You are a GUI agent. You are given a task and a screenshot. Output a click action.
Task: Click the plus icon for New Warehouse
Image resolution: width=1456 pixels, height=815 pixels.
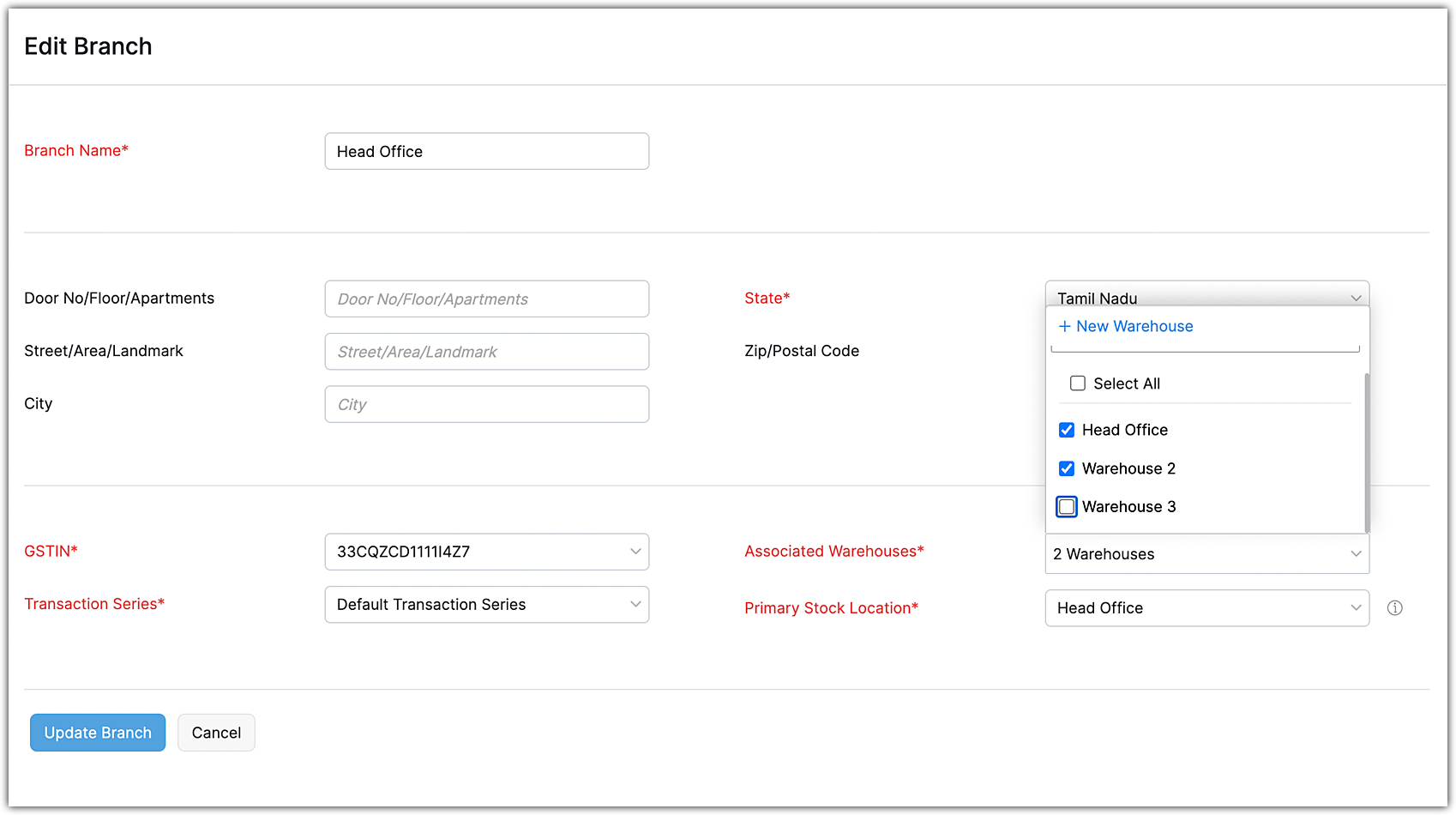tap(1065, 327)
